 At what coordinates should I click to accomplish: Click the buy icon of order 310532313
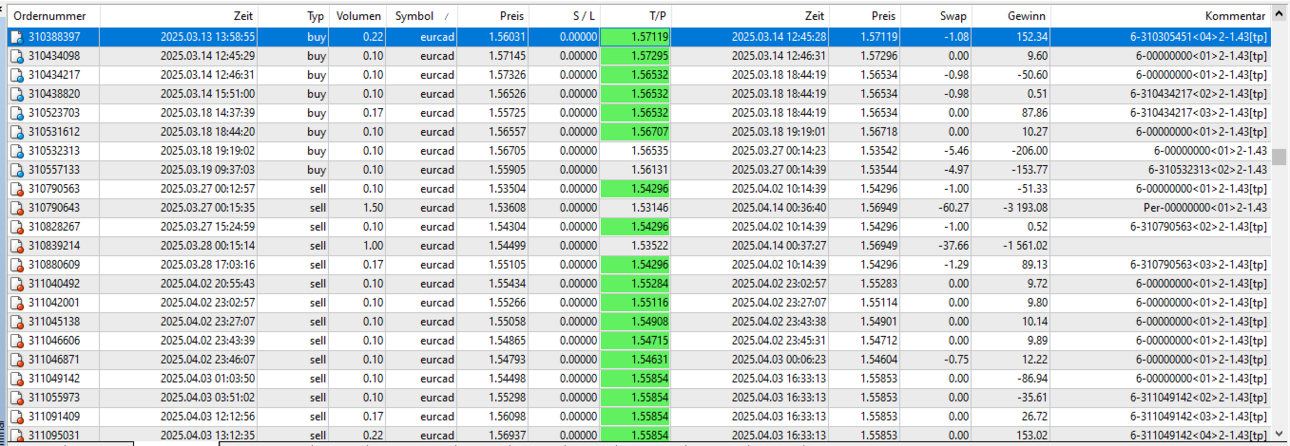point(16,150)
